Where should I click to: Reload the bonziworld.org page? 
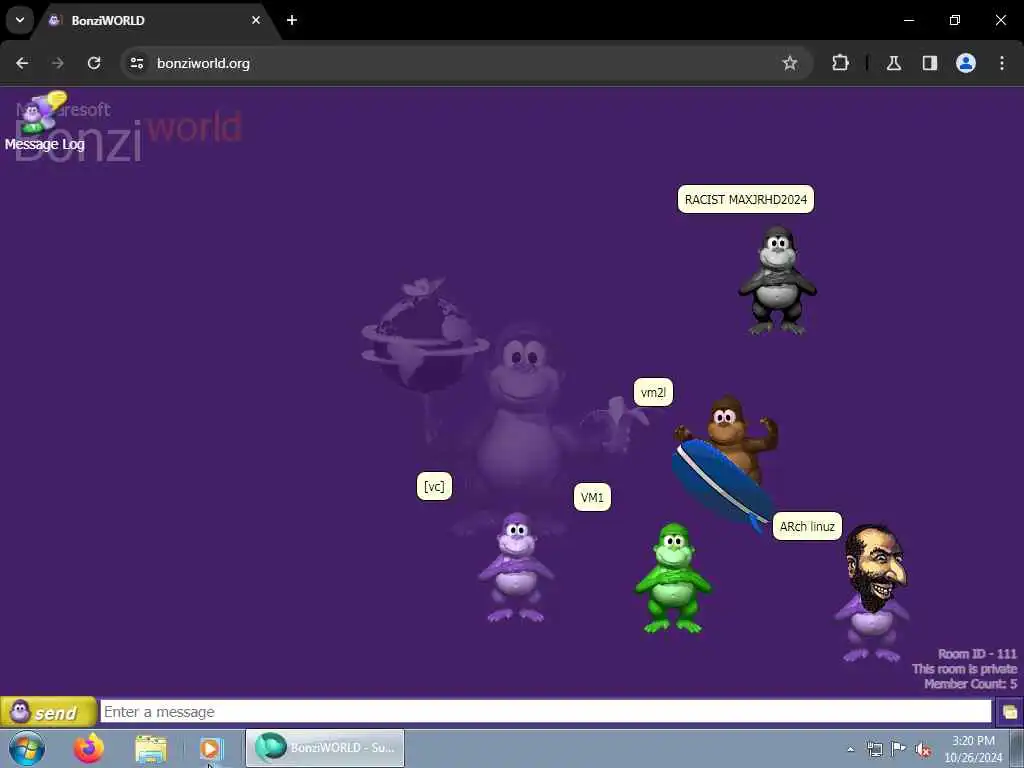94,63
